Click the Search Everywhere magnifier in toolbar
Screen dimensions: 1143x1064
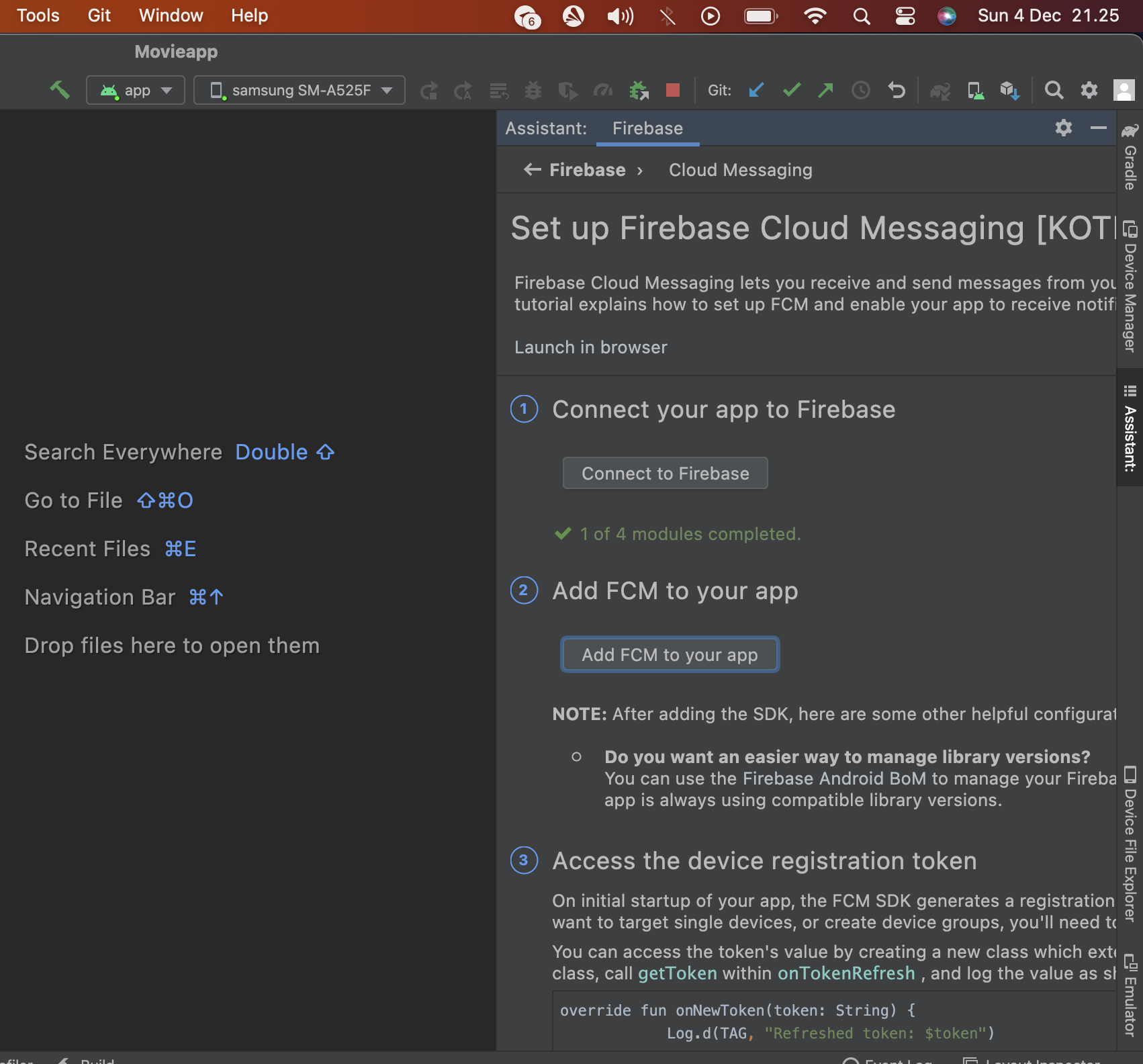pyautogui.click(x=1054, y=91)
